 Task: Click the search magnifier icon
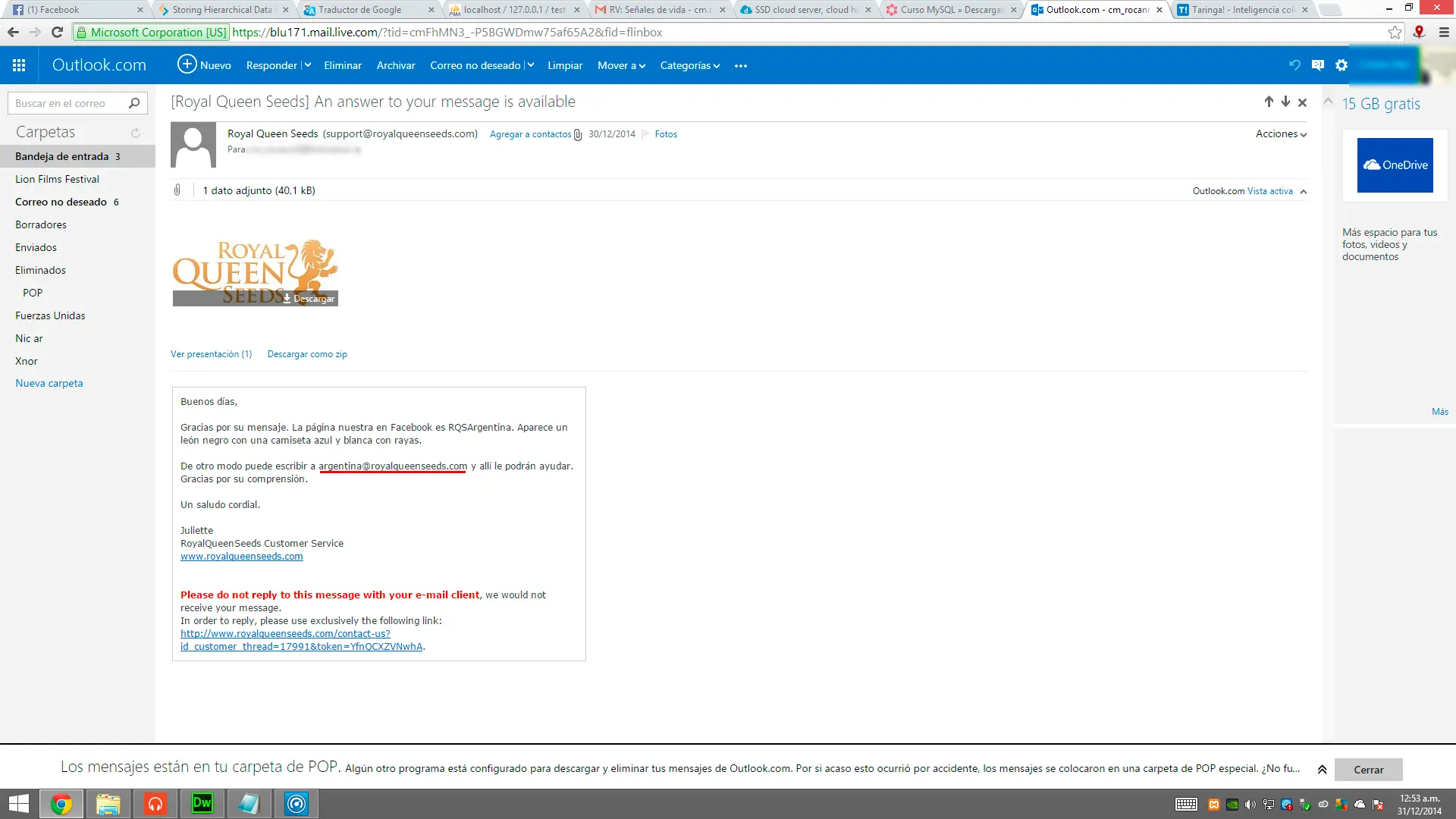134,103
